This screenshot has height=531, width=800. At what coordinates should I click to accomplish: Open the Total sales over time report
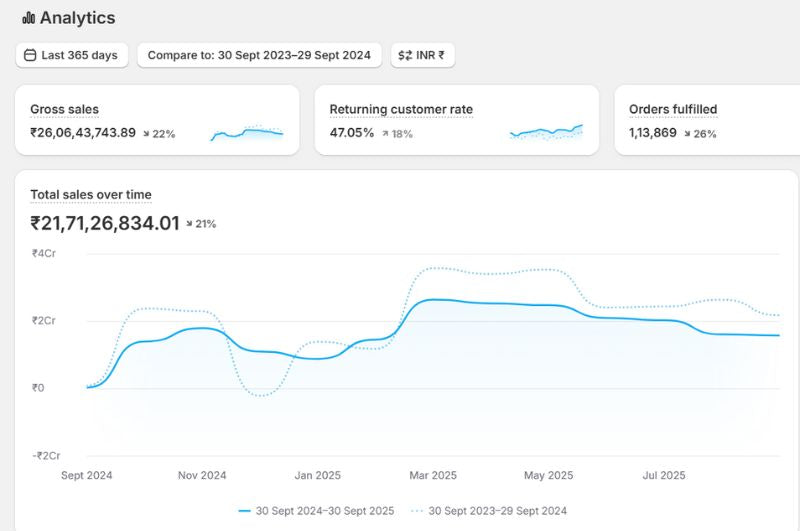pyautogui.click(x=91, y=195)
